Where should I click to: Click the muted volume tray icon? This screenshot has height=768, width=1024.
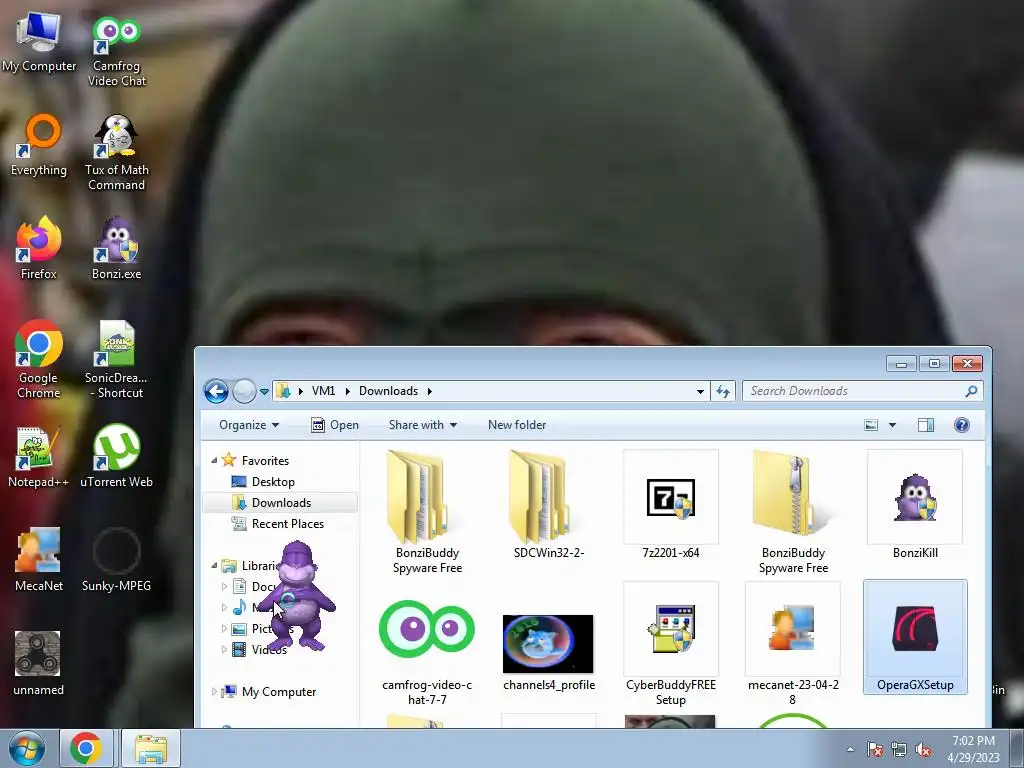coord(923,749)
